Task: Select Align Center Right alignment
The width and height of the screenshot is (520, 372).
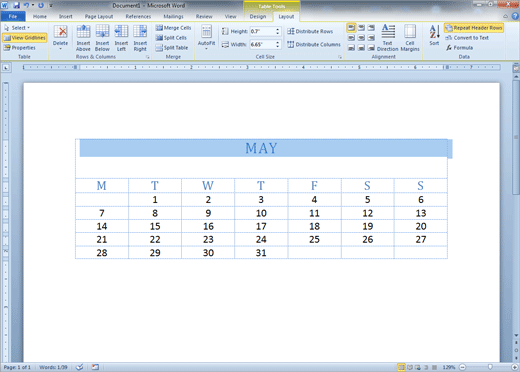Action: [x=371, y=38]
